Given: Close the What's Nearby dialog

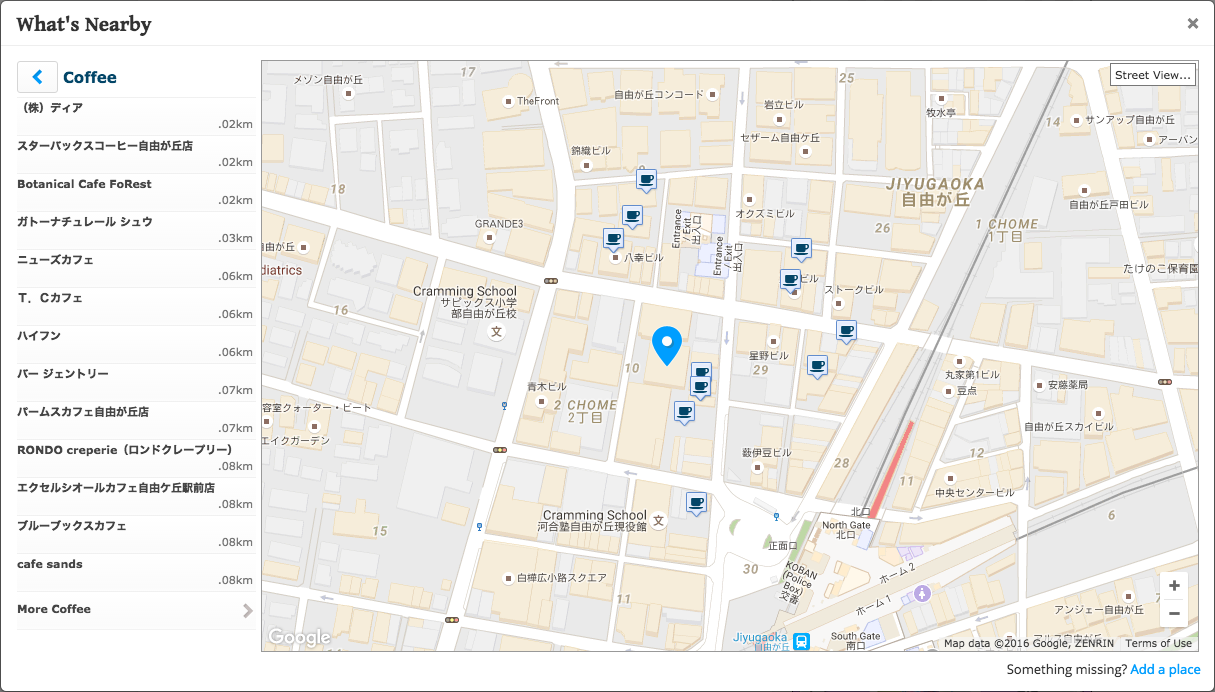Looking at the screenshot, I should coord(1192,24).
